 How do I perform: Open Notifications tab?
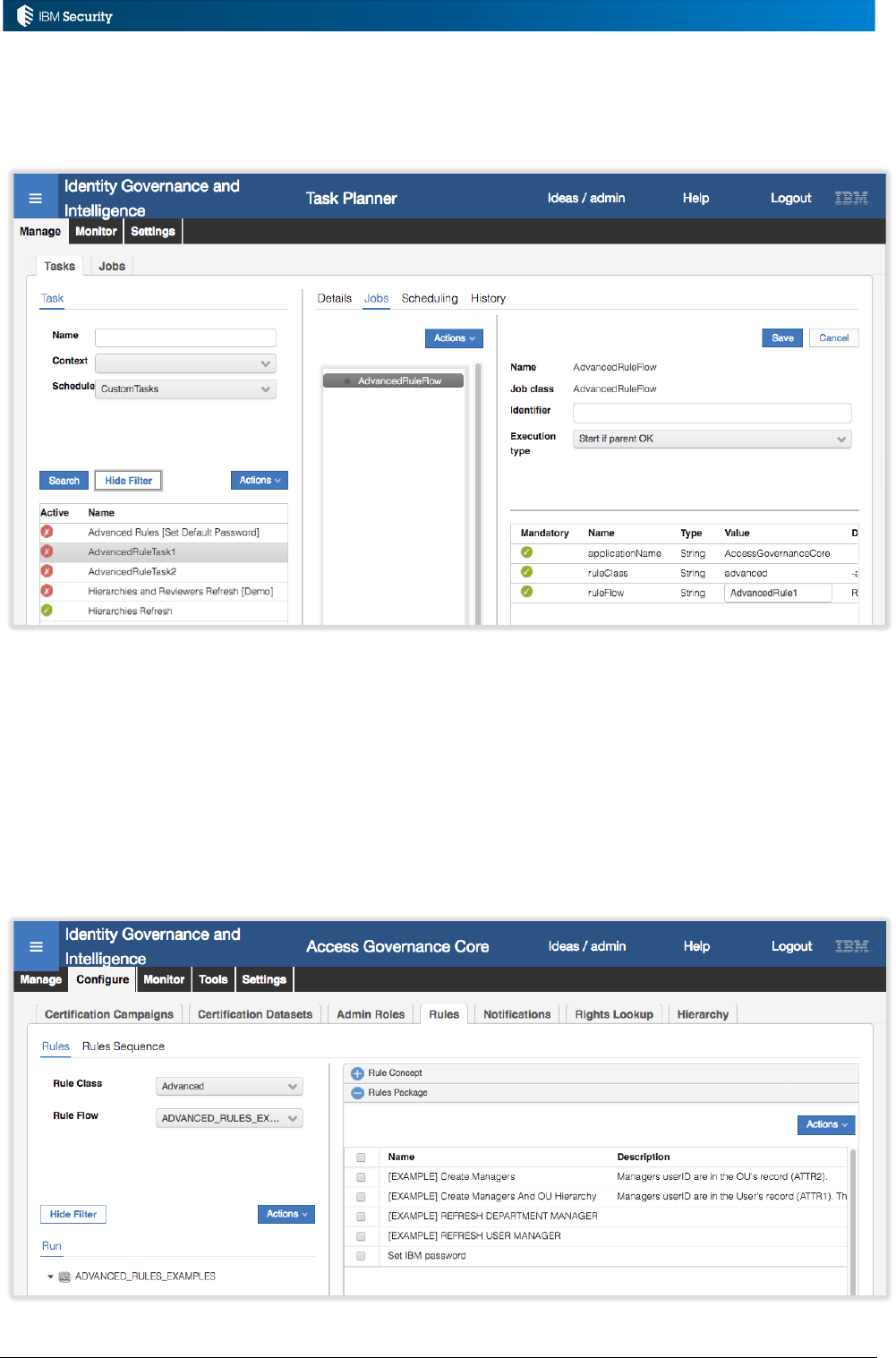point(517,1014)
